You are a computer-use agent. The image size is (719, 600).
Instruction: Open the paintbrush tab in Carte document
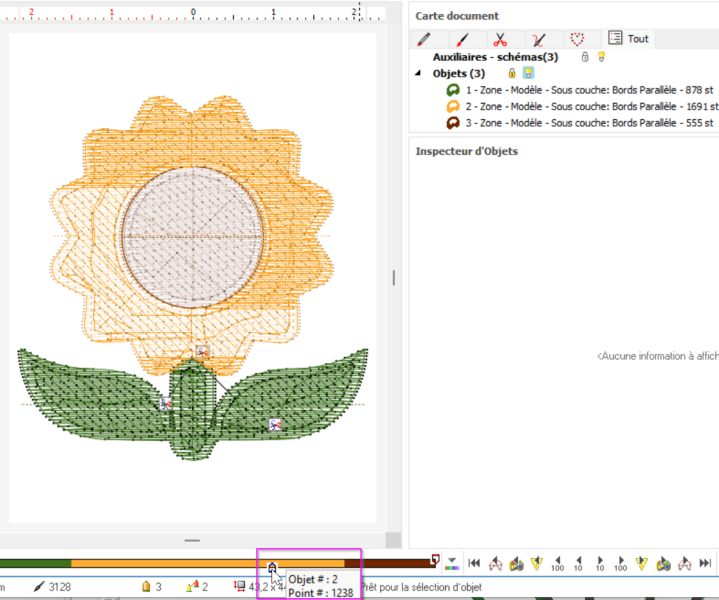[462, 39]
